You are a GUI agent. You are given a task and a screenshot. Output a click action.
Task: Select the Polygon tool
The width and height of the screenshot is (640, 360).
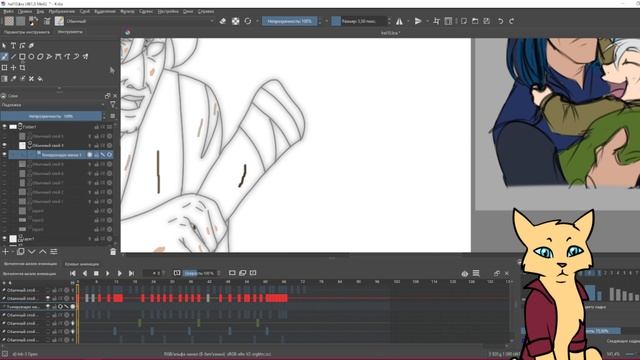(x=40, y=57)
